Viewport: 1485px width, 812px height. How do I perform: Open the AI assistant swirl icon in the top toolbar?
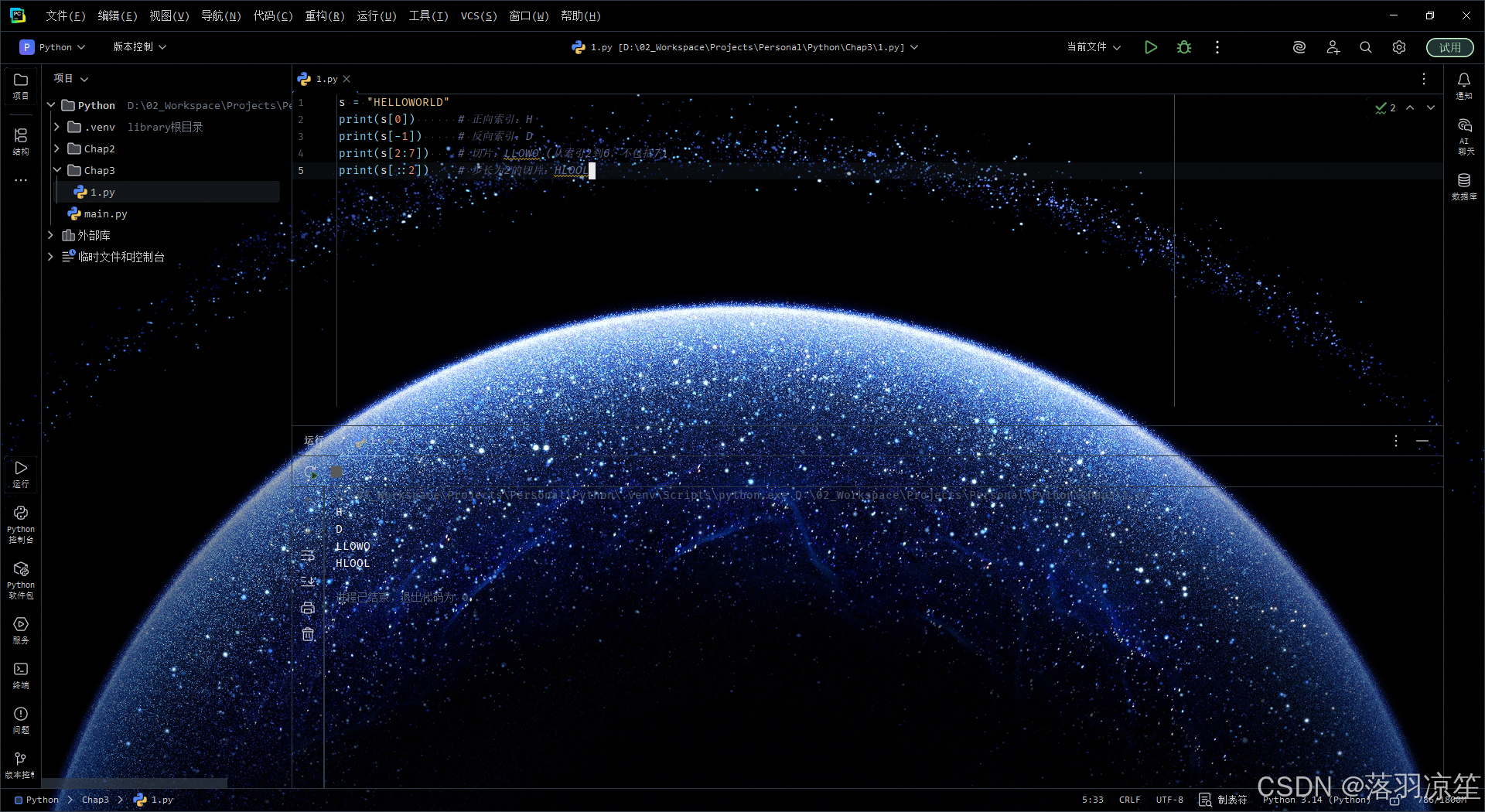coord(1299,47)
